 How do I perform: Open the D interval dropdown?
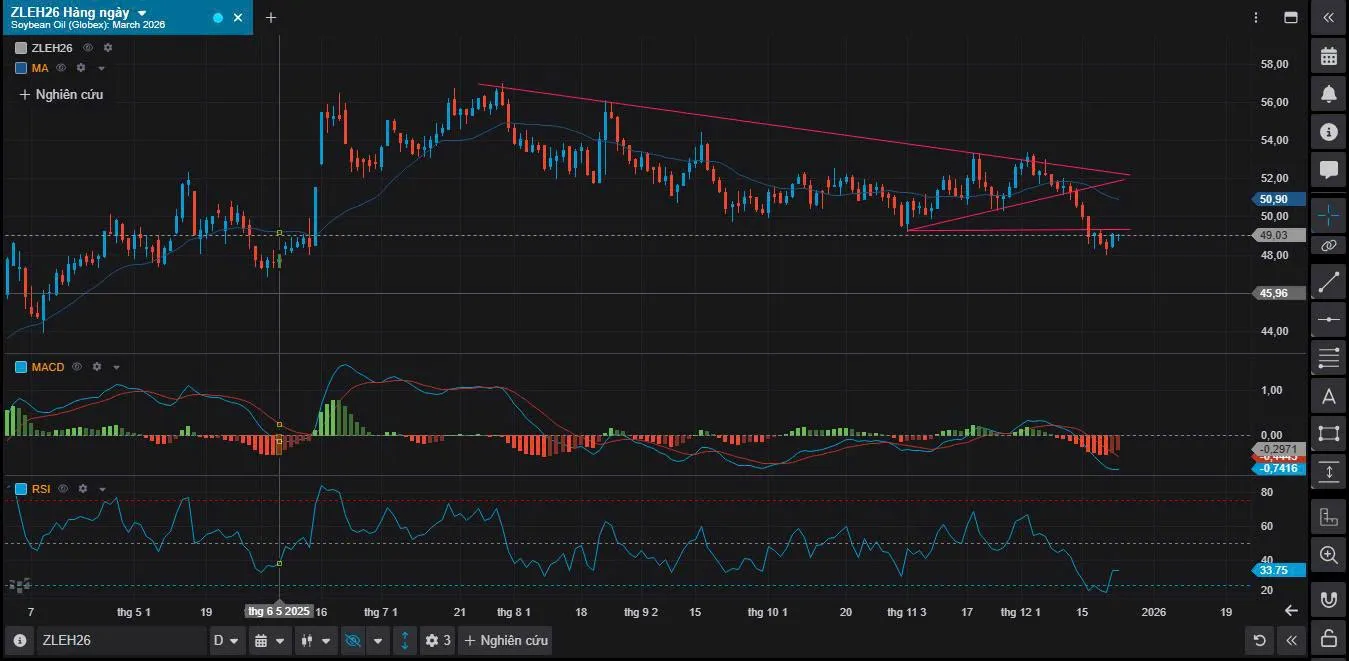pyautogui.click(x=227, y=640)
